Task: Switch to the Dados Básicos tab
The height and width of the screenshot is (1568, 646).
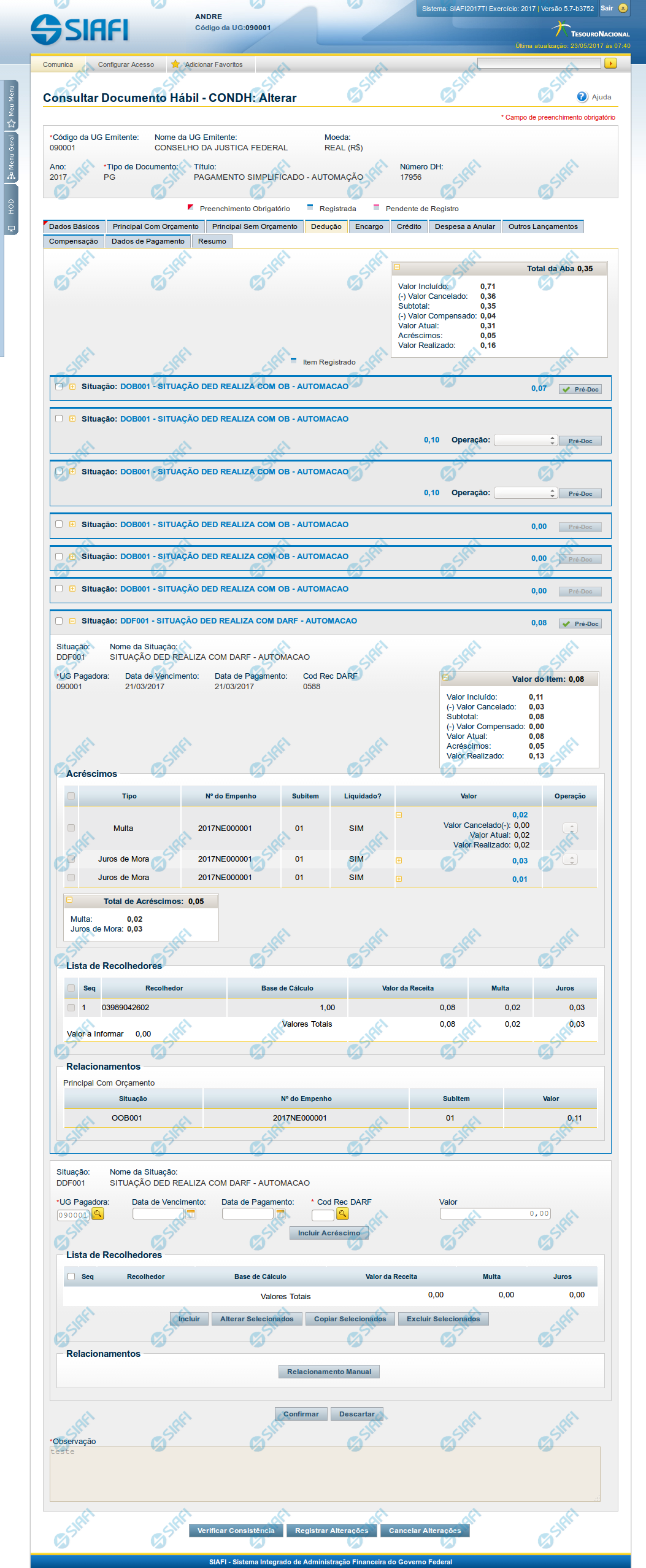Action: coord(74,226)
